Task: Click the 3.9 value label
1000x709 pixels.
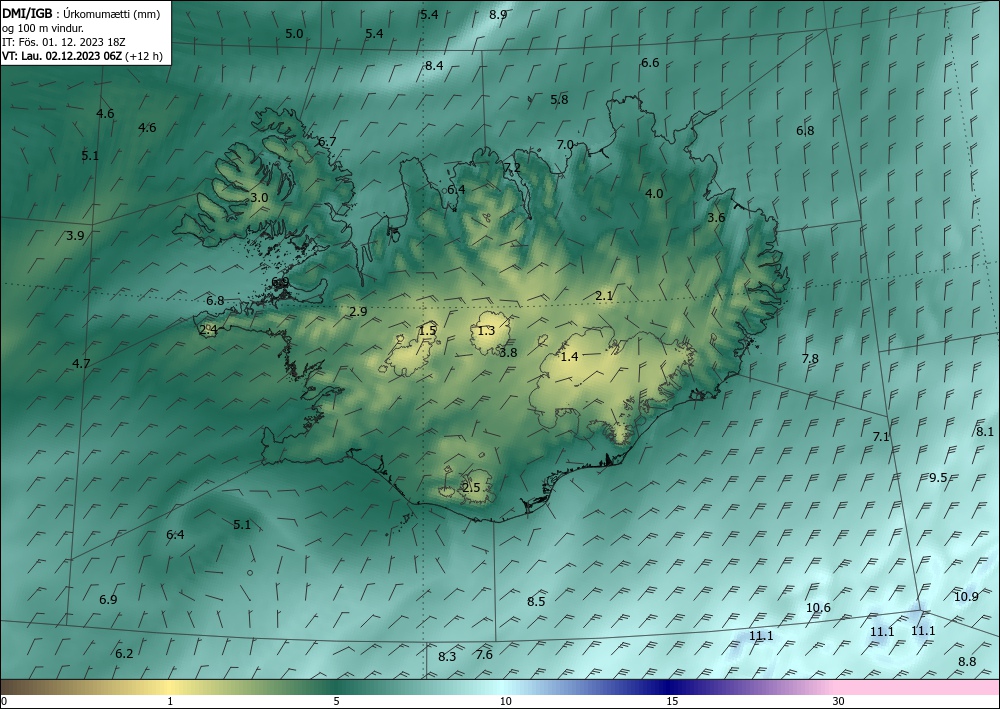Action: [x=75, y=236]
